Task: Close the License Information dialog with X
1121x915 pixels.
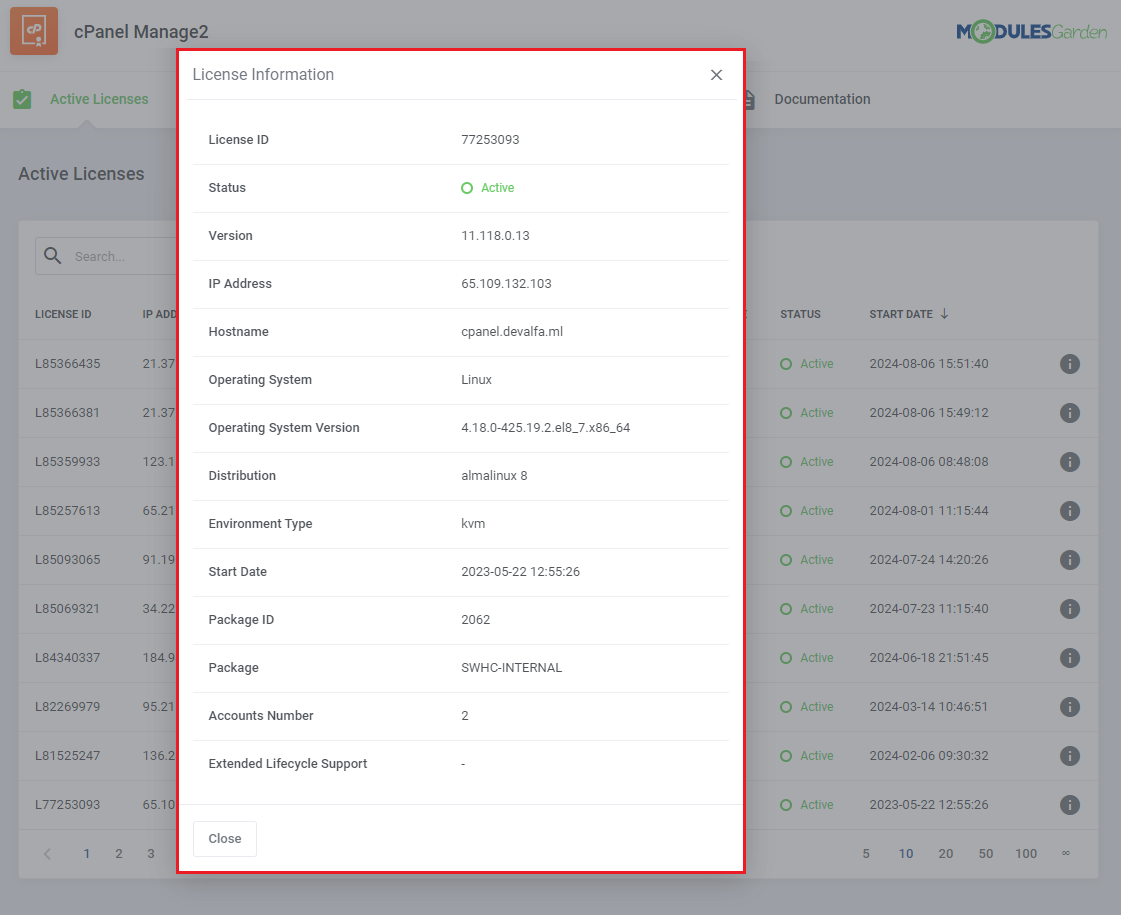Action: point(716,75)
